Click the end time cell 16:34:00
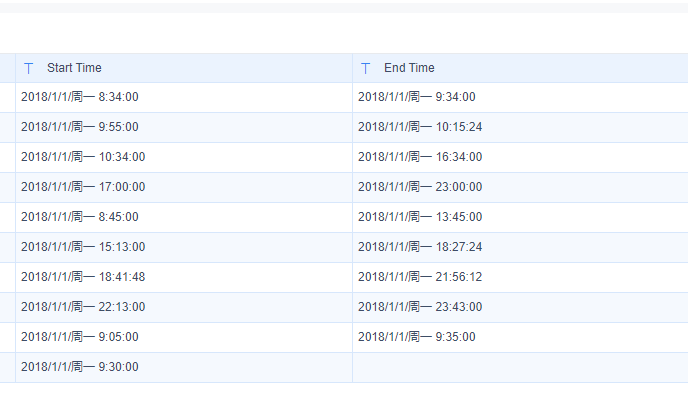The image size is (688, 401). point(420,157)
